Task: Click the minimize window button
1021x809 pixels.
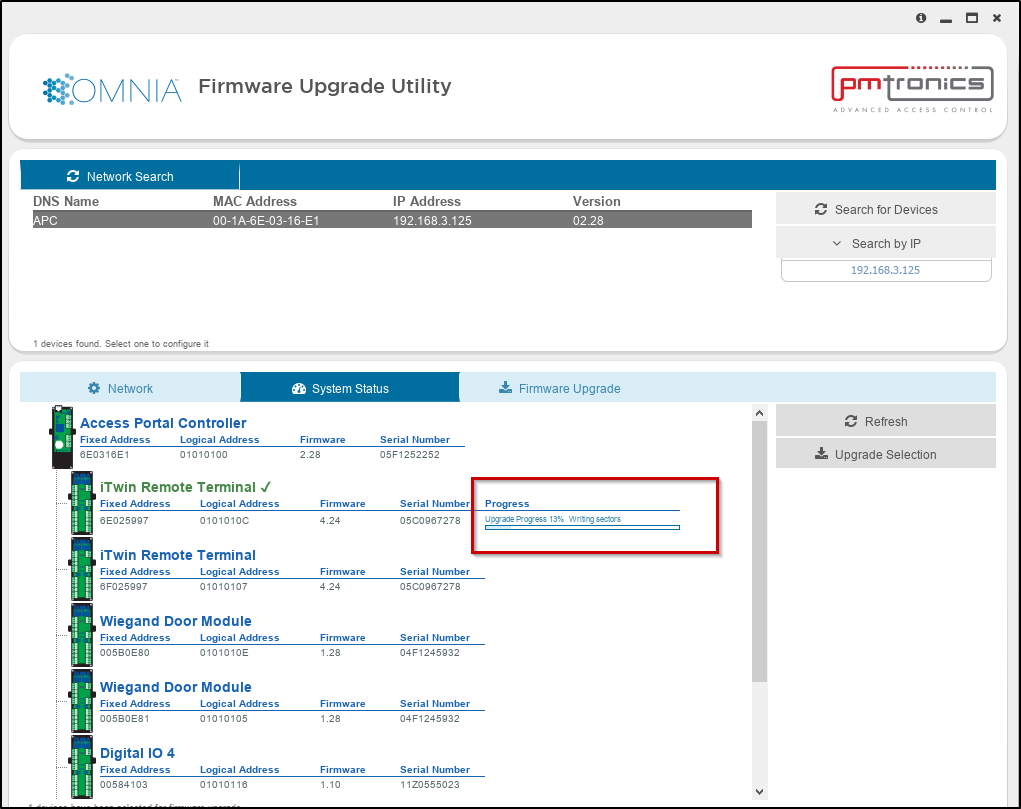Action: click(x=946, y=20)
